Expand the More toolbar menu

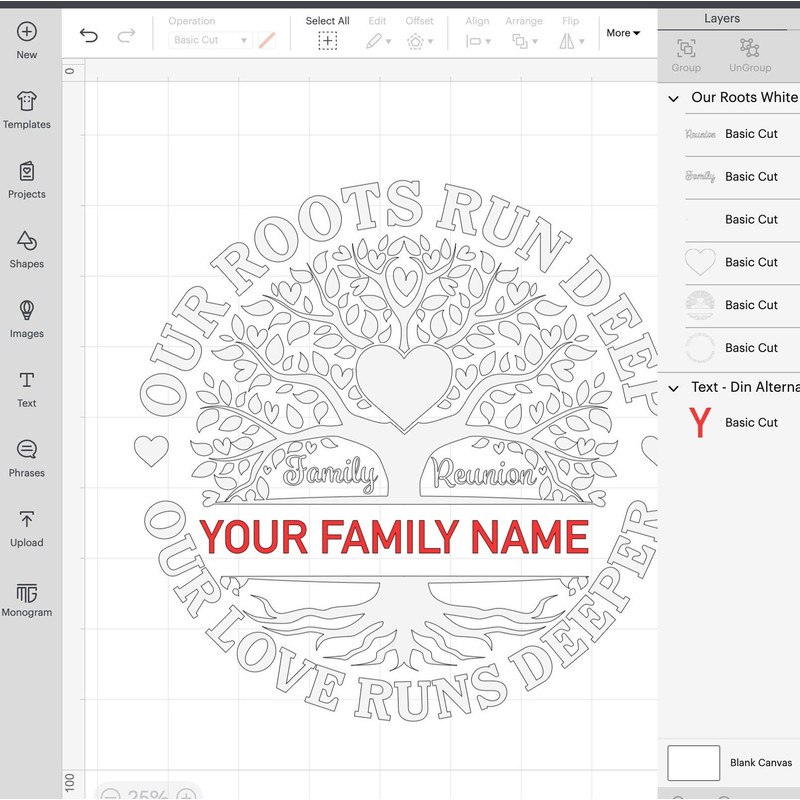coord(623,33)
